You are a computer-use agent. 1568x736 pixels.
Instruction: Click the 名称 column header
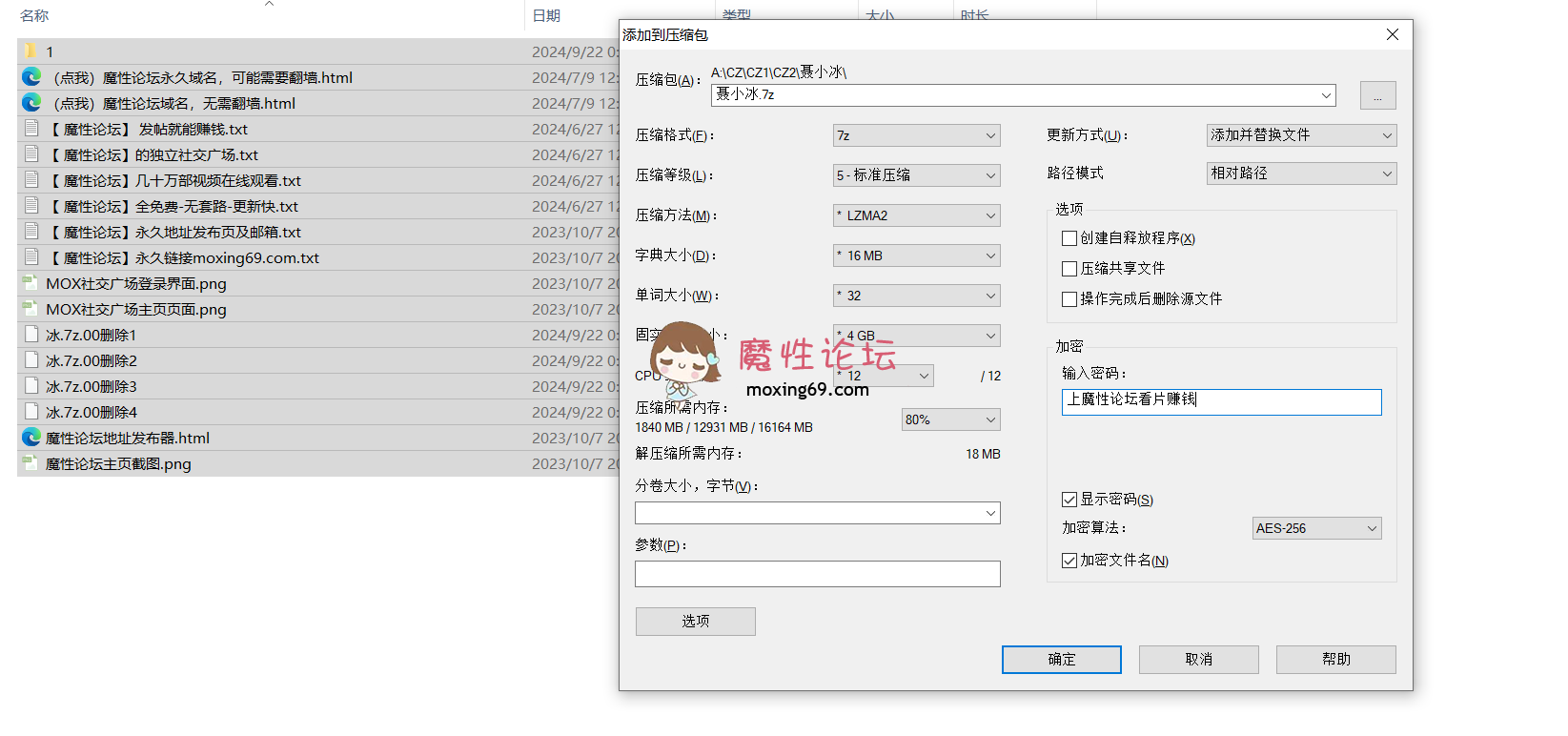[x=34, y=15]
